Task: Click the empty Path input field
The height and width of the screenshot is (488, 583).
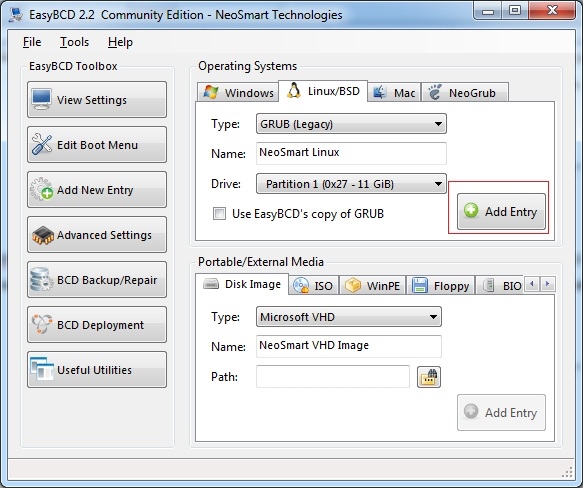Action: (333, 376)
